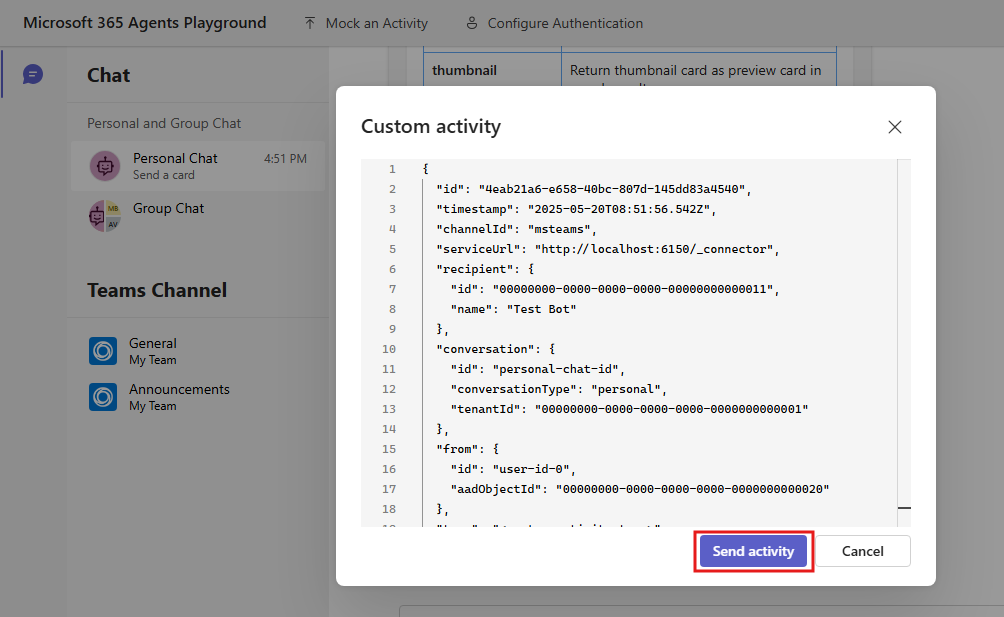Open the General channel in My Team
This screenshot has height=617, width=1004.
click(x=198, y=351)
